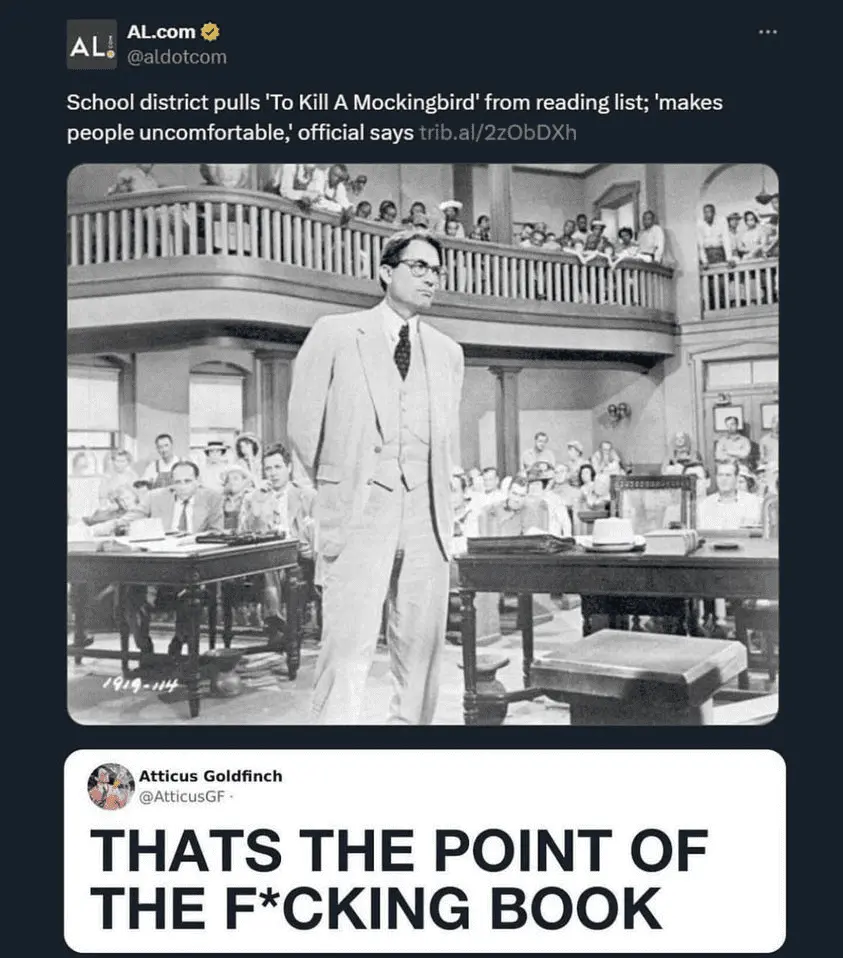Click the 'THATS THE POINT' reply text

[x=398, y=851]
